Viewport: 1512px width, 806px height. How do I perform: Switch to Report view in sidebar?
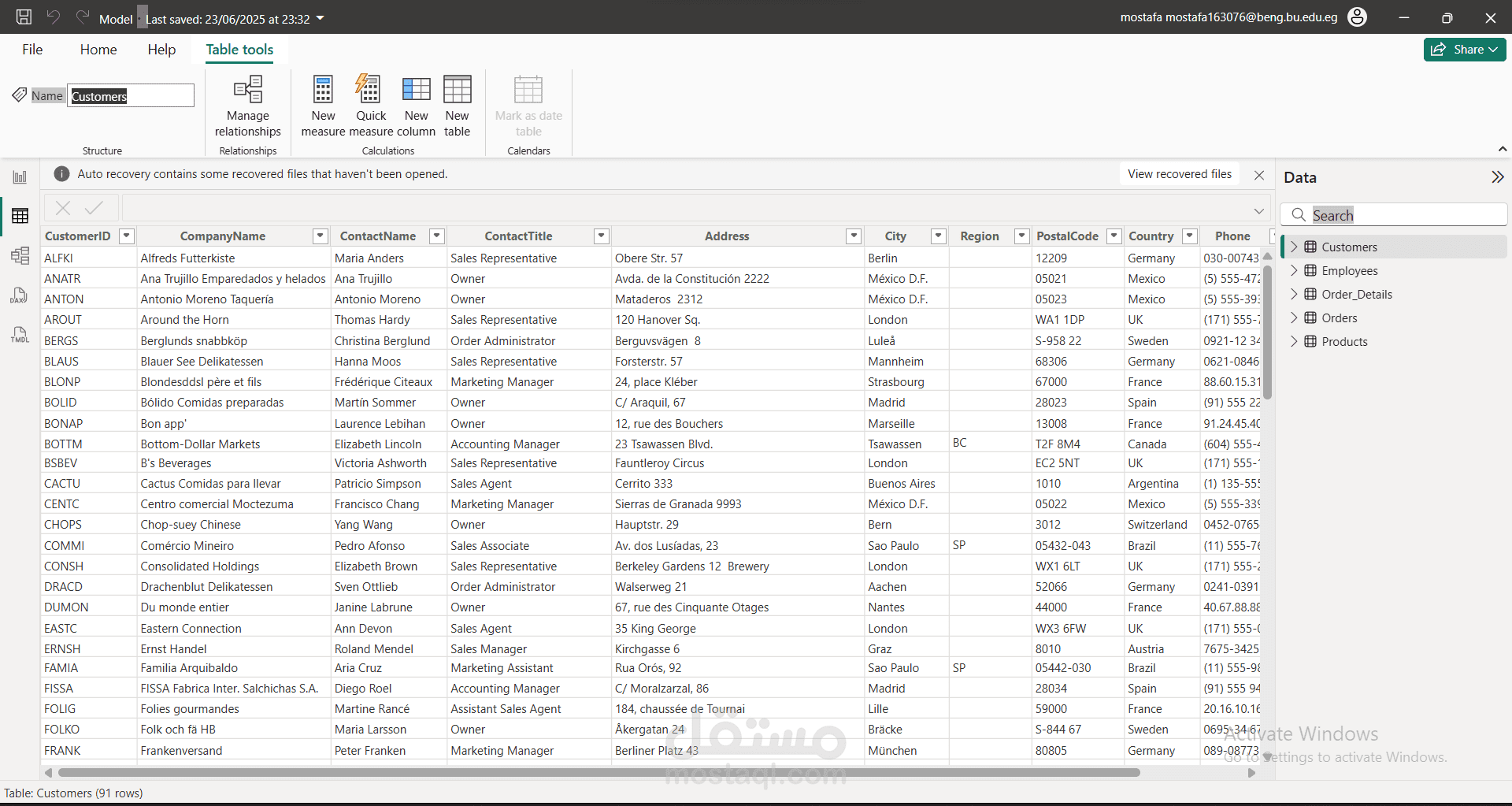(20, 177)
